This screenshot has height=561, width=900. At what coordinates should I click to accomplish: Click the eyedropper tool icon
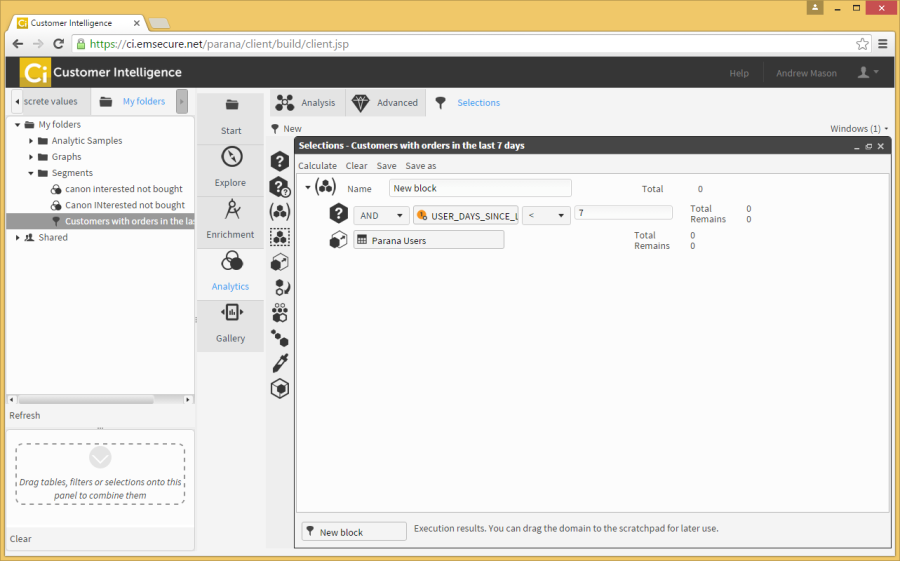pyautogui.click(x=280, y=363)
